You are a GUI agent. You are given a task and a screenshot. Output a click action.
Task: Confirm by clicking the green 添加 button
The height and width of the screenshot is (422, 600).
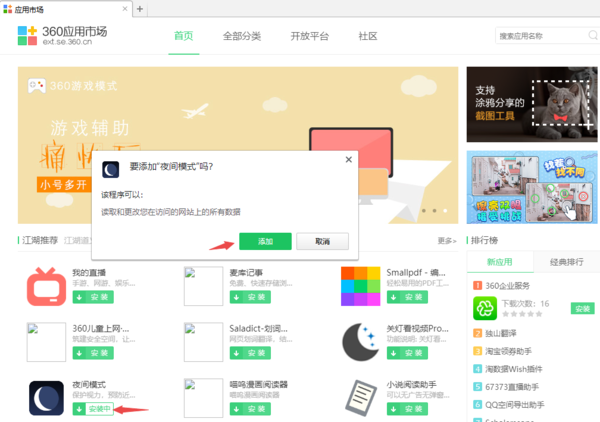coord(265,241)
